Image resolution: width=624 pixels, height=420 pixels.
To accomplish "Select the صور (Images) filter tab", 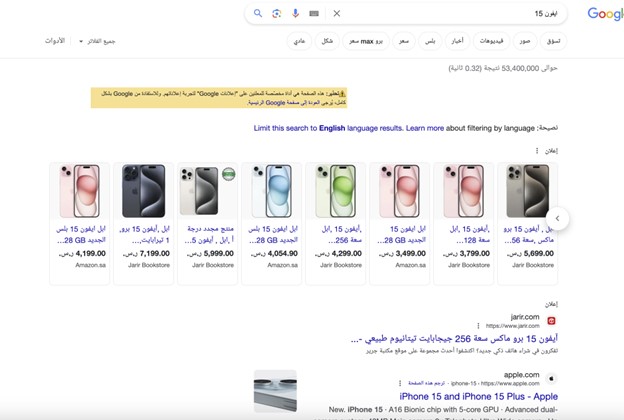I will coord(525,41).
